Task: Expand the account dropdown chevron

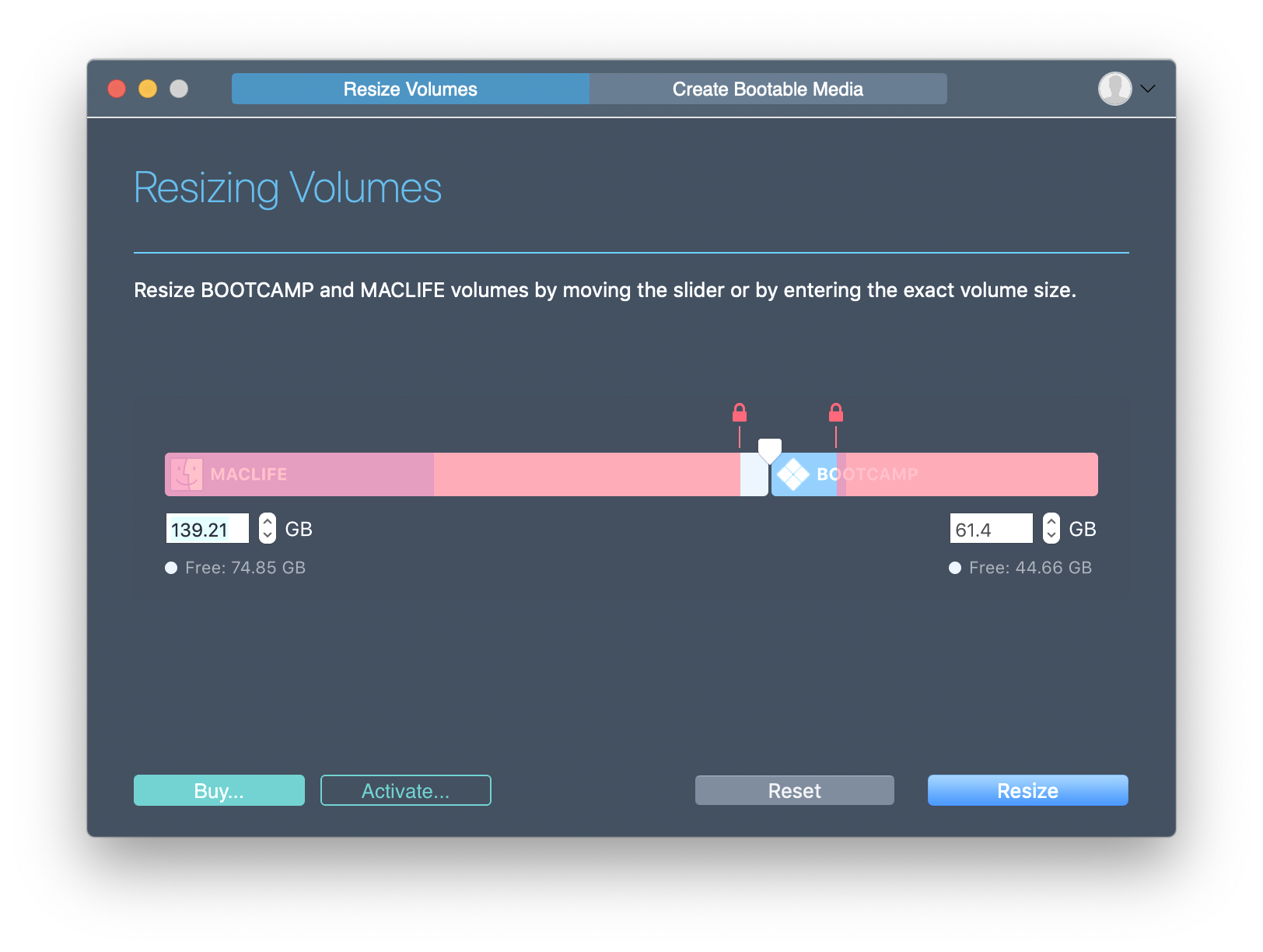Action: [x=1148, y=89]
